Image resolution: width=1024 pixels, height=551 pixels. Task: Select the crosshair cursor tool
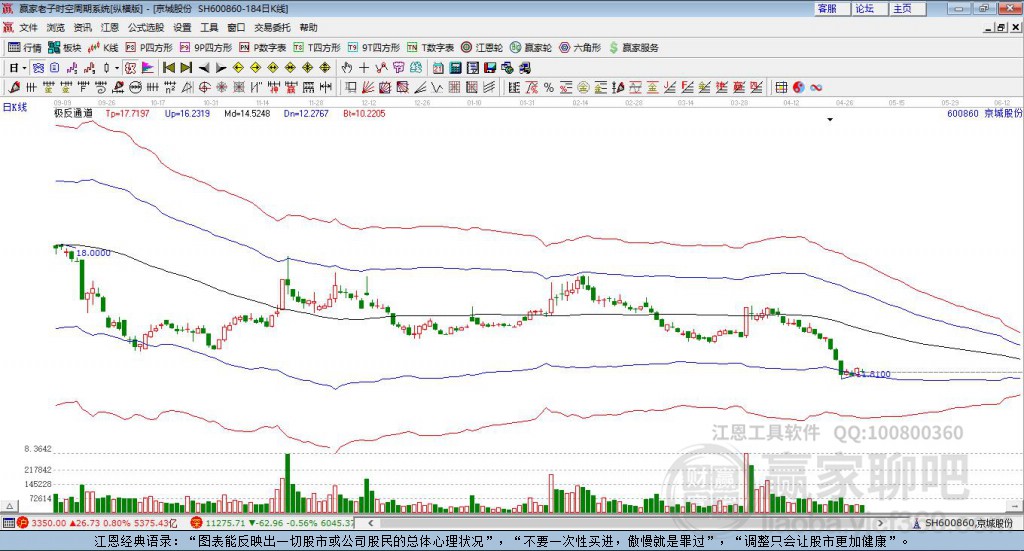pos(364,68)
